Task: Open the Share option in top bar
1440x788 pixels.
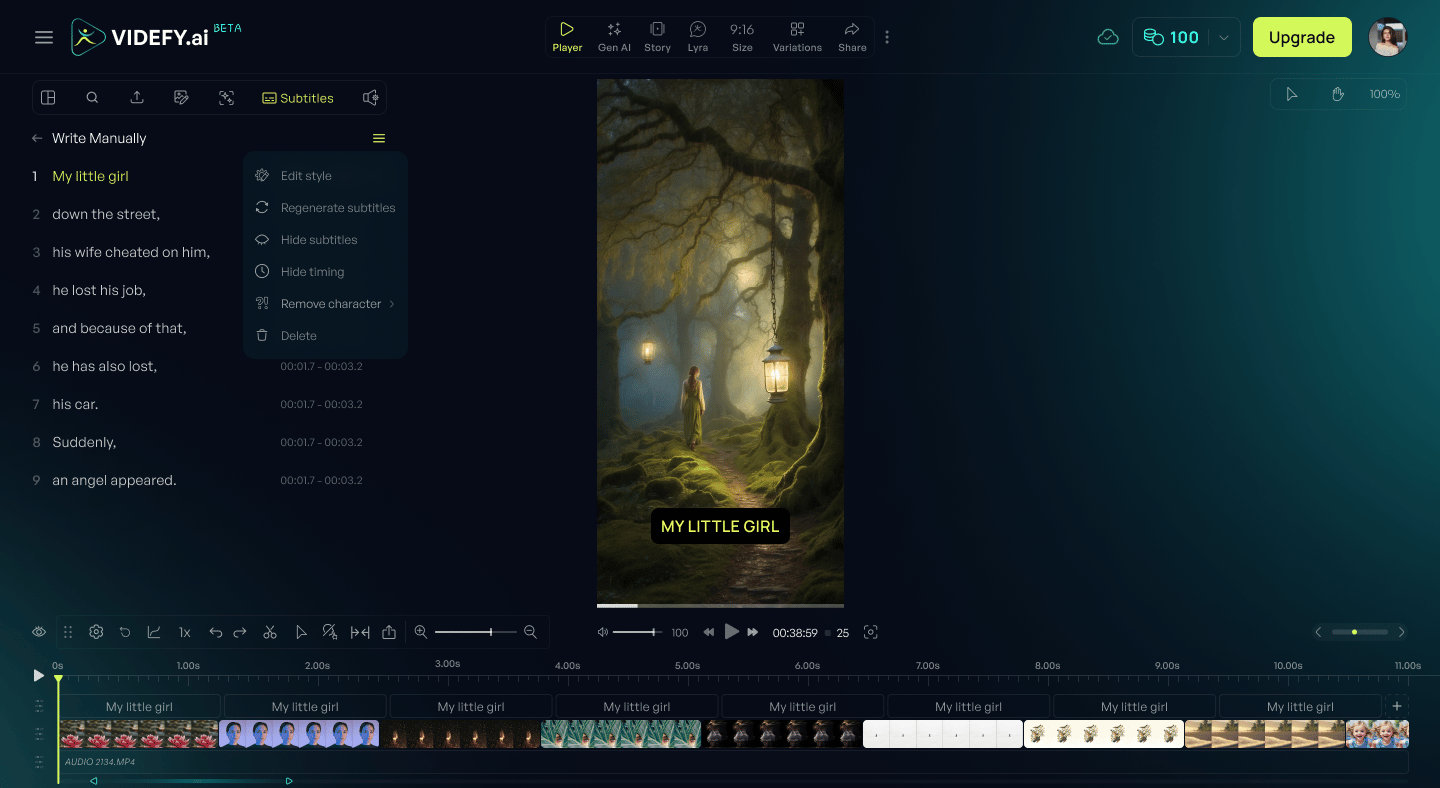Action: pyautogui.click(x=852, y=37)
